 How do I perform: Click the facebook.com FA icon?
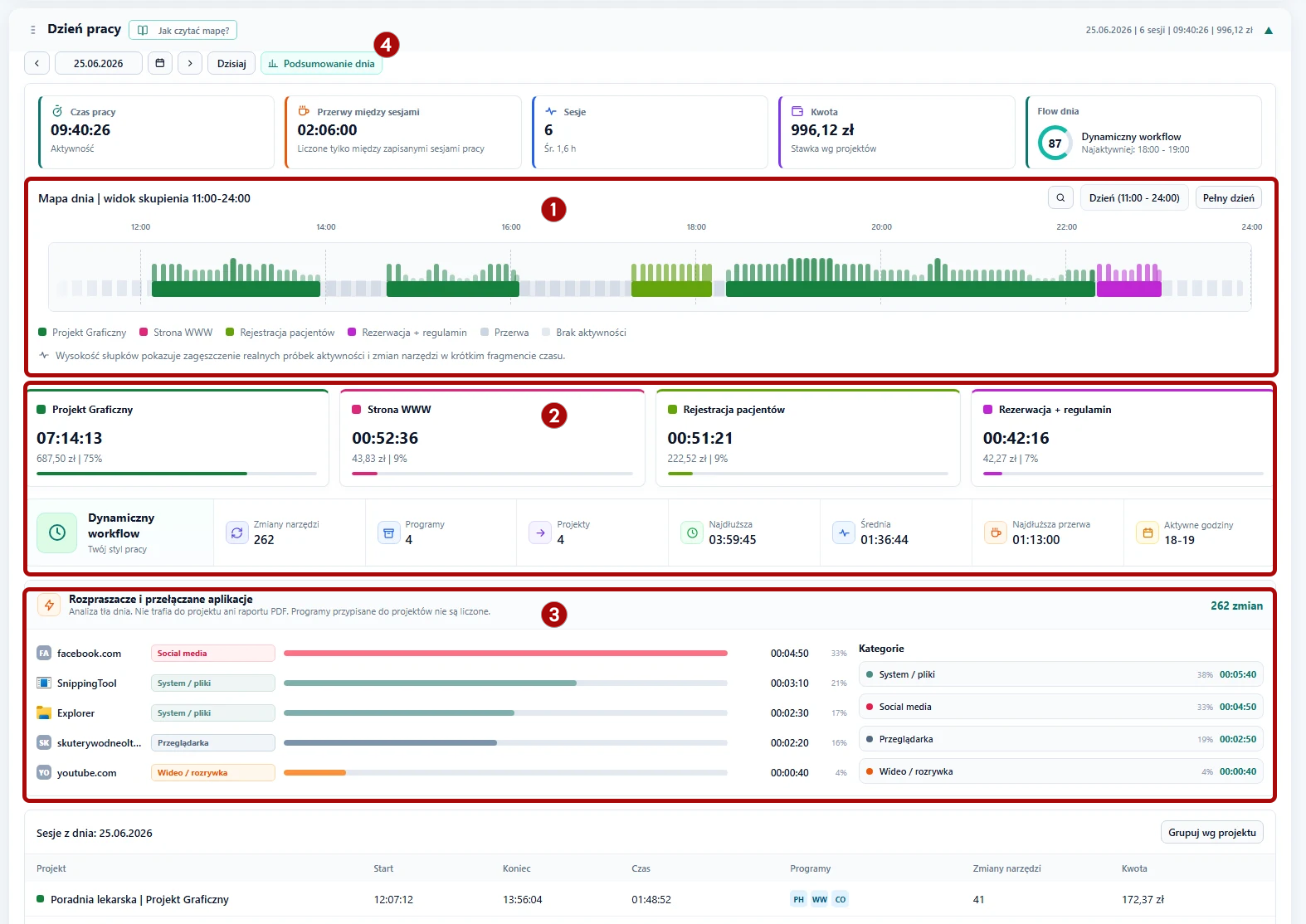[x=44, y=654]
